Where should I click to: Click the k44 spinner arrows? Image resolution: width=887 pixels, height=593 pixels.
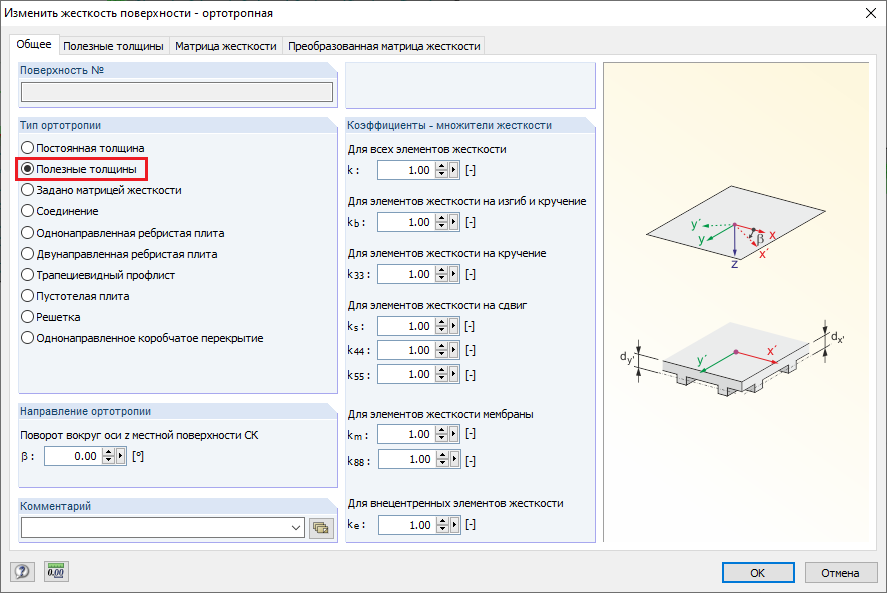pyautogui.click(x=442, y=350)
